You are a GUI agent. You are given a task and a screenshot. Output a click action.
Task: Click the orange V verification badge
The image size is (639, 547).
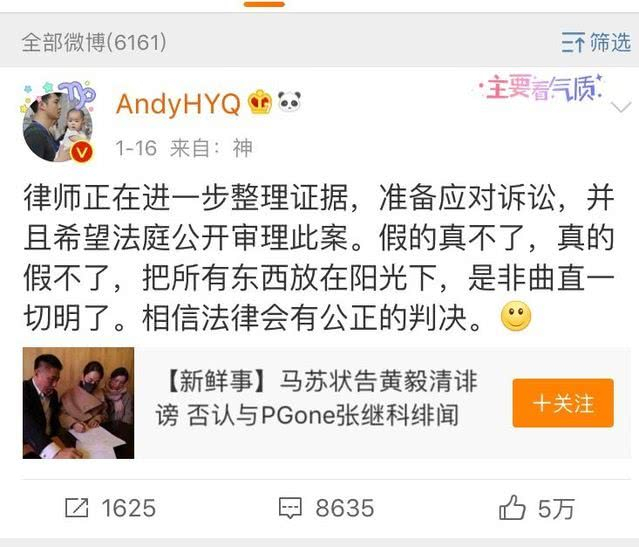(x=82, y=152)
